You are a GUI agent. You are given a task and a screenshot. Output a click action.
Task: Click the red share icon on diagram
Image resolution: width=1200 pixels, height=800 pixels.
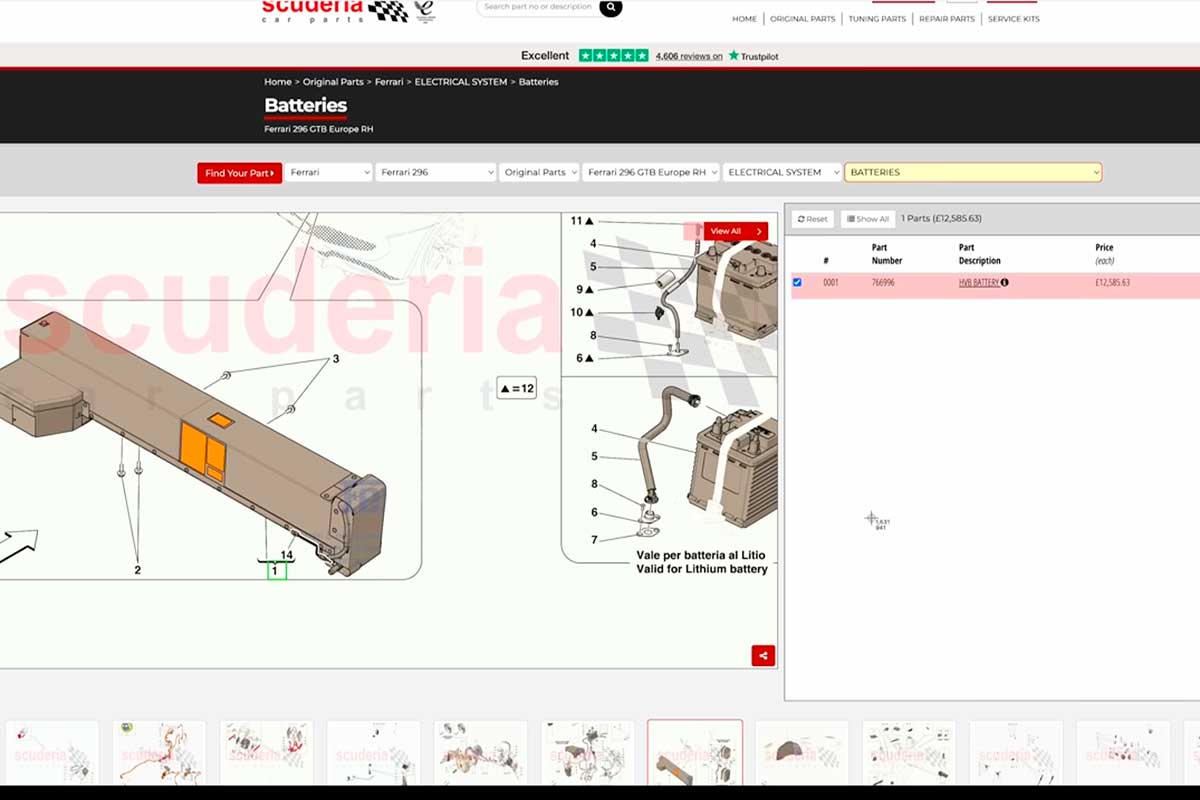click(x=763, y=656)
